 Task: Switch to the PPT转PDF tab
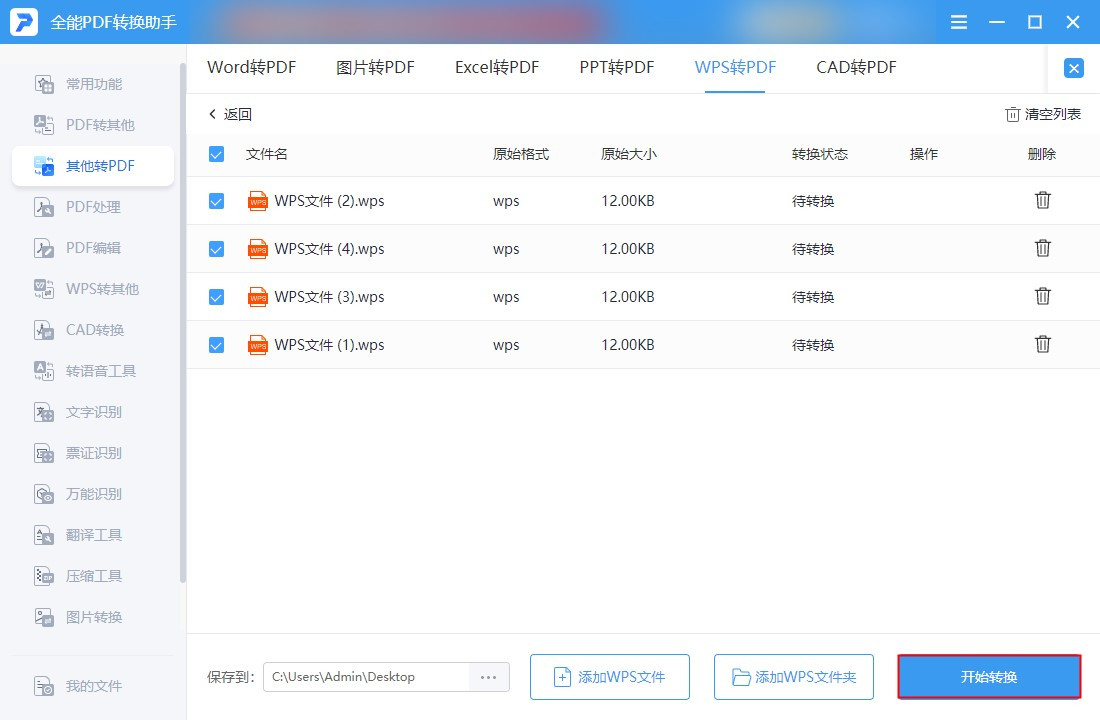(x=617, y=67)
